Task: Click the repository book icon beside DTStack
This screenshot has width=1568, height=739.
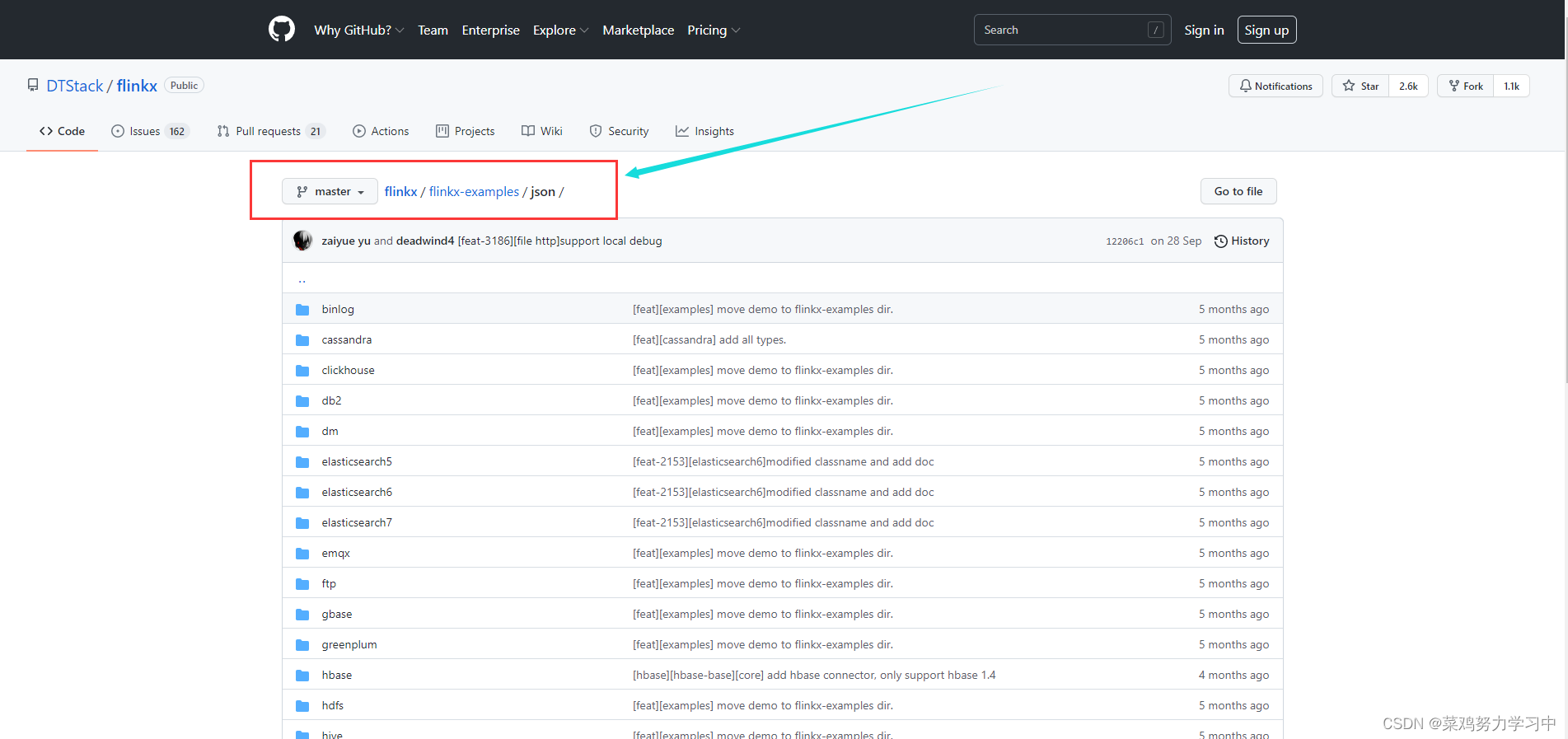Action: [33, 85]
